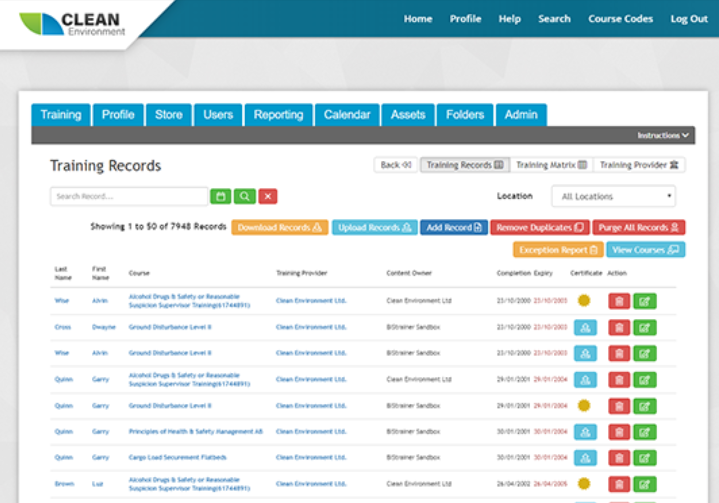719x503 pixels.
Task: Delete Brown Luz's Alcohol Drugs record
Action: (x=619, y=484)
